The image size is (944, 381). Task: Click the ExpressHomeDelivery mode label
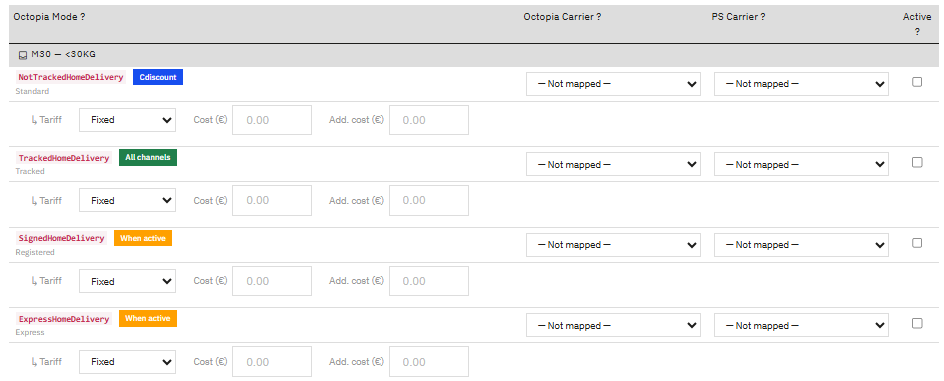pos(64,319)
